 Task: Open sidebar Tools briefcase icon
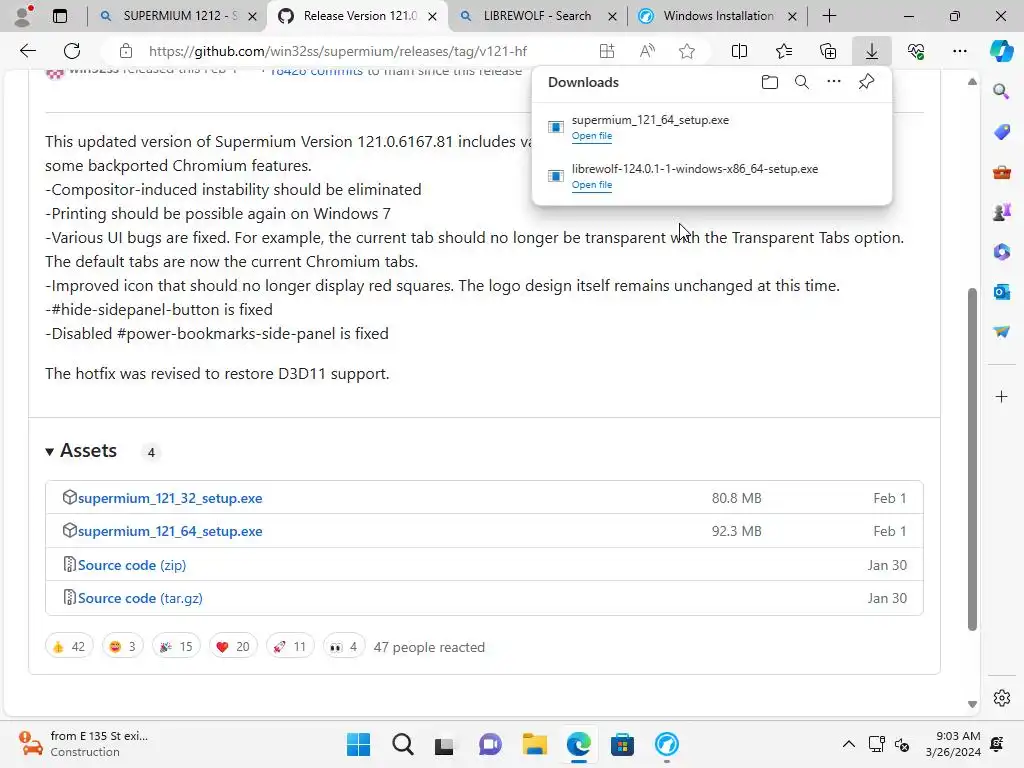point(1001,172)
